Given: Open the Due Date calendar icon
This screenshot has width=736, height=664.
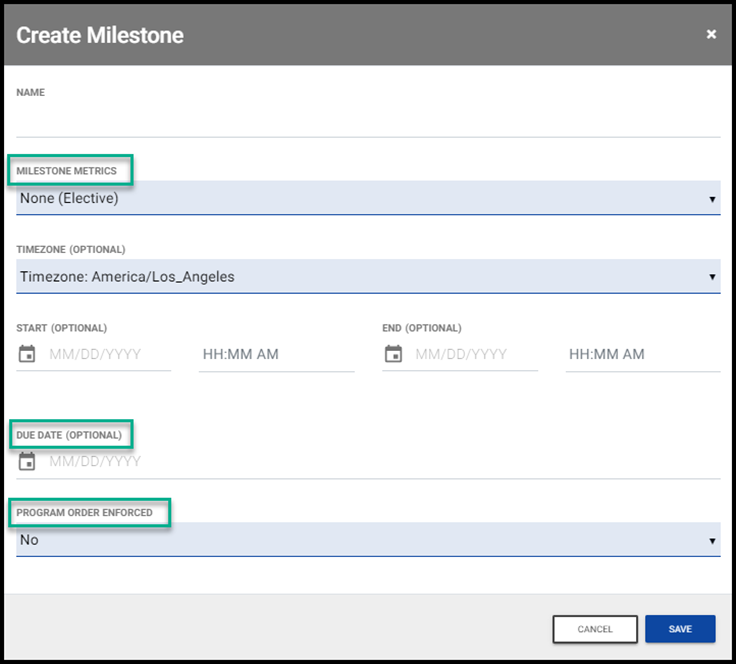Looking at the screenshot, I should point(27,462).
